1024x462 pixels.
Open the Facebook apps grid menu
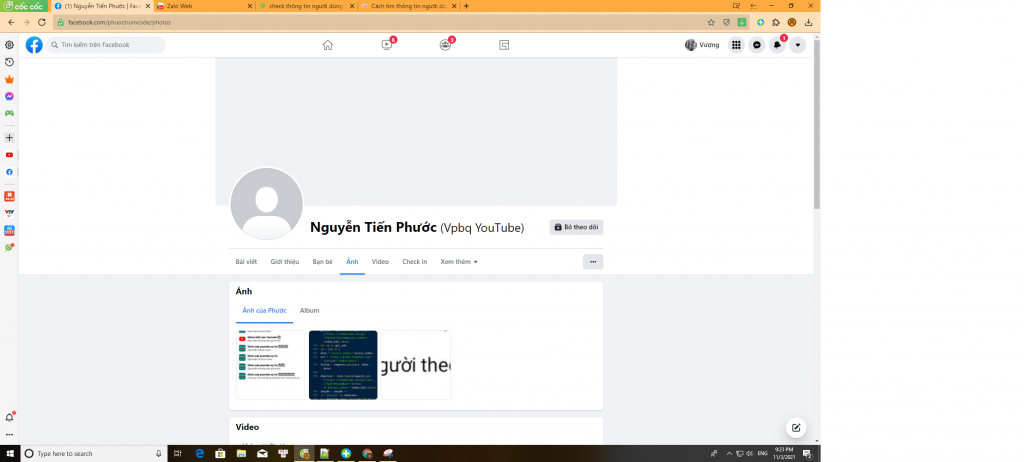click(736, 45)
